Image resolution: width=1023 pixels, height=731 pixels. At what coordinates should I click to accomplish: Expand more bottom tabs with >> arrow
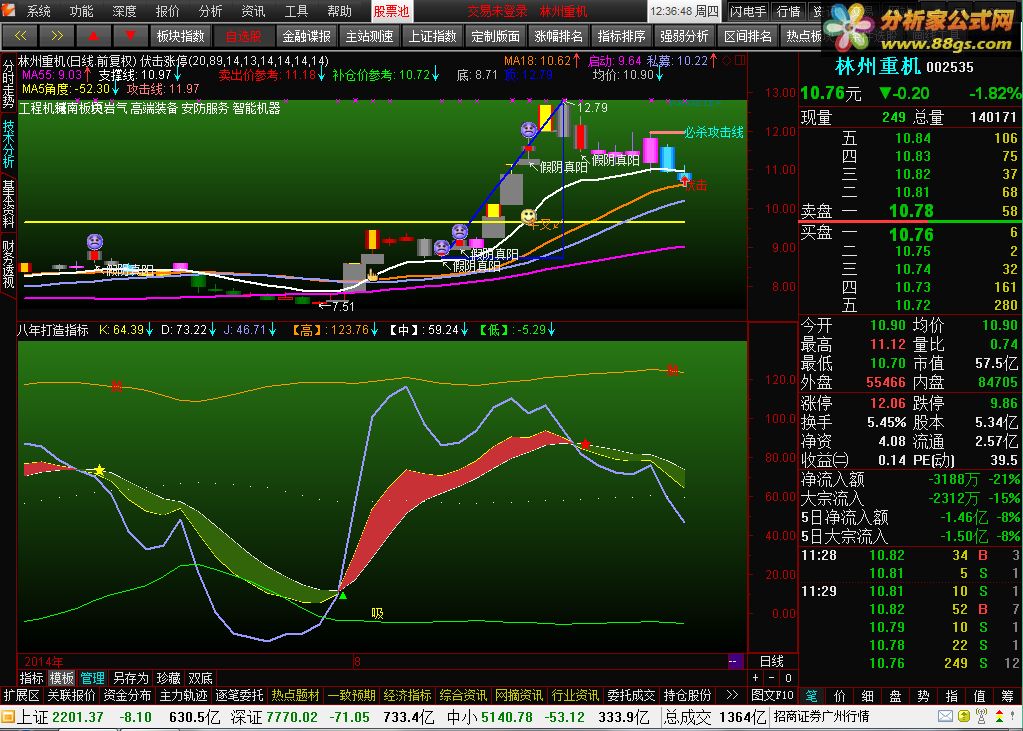click(x=732, y=695)
